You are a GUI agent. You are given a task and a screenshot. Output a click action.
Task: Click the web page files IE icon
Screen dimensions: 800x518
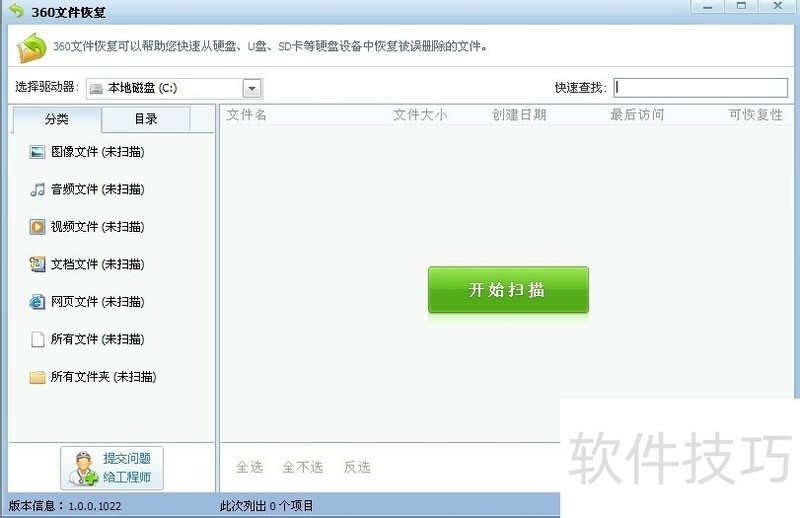tap(37, 302)
